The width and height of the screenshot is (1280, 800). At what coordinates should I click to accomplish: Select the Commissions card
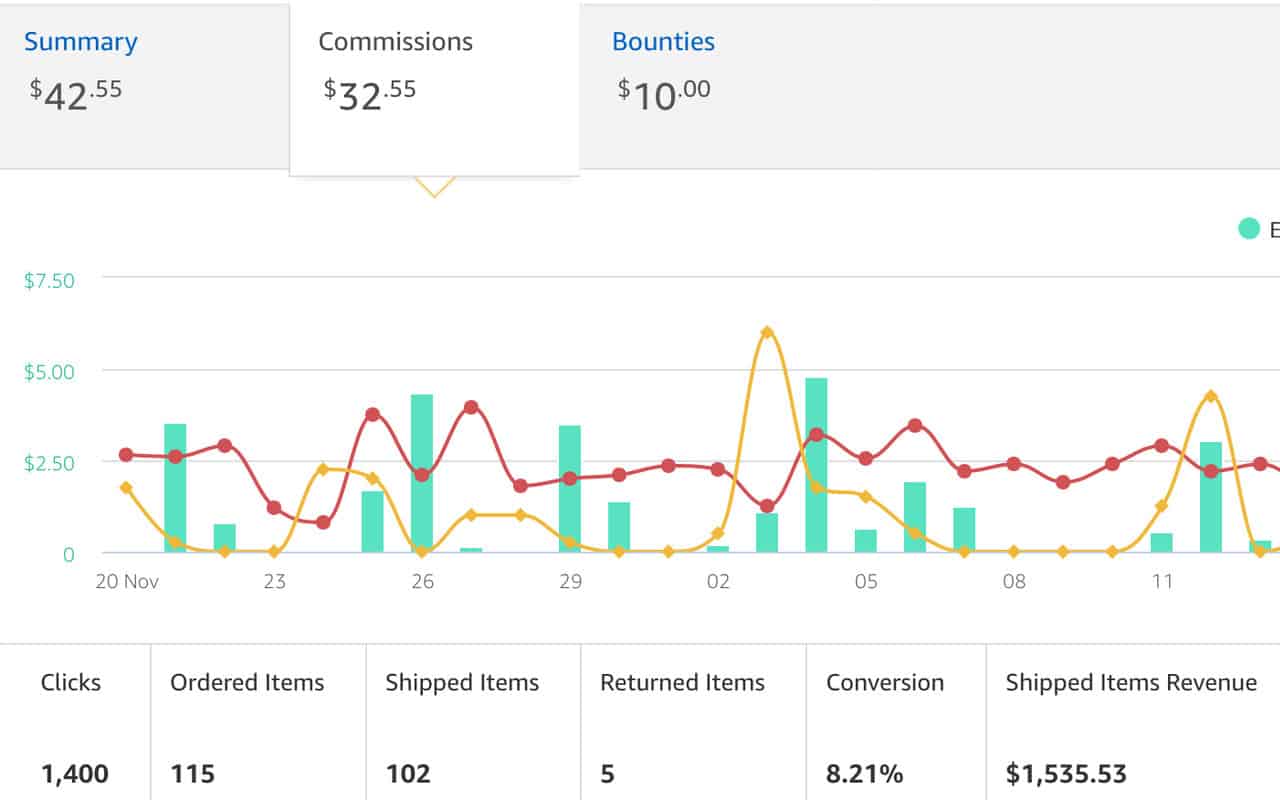tap(396, 42)
